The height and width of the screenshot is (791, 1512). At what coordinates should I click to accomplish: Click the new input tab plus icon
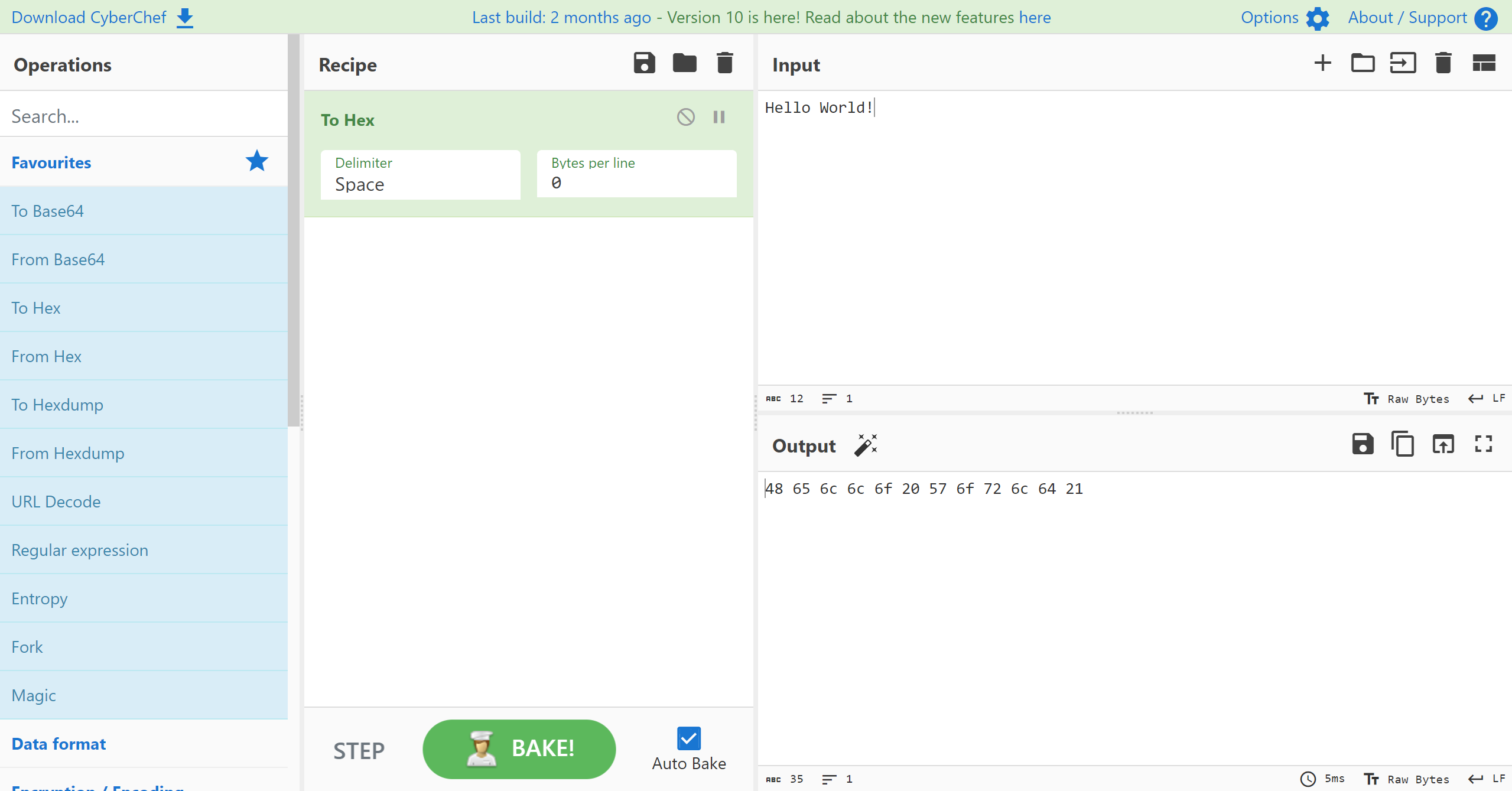[1322, 64]
